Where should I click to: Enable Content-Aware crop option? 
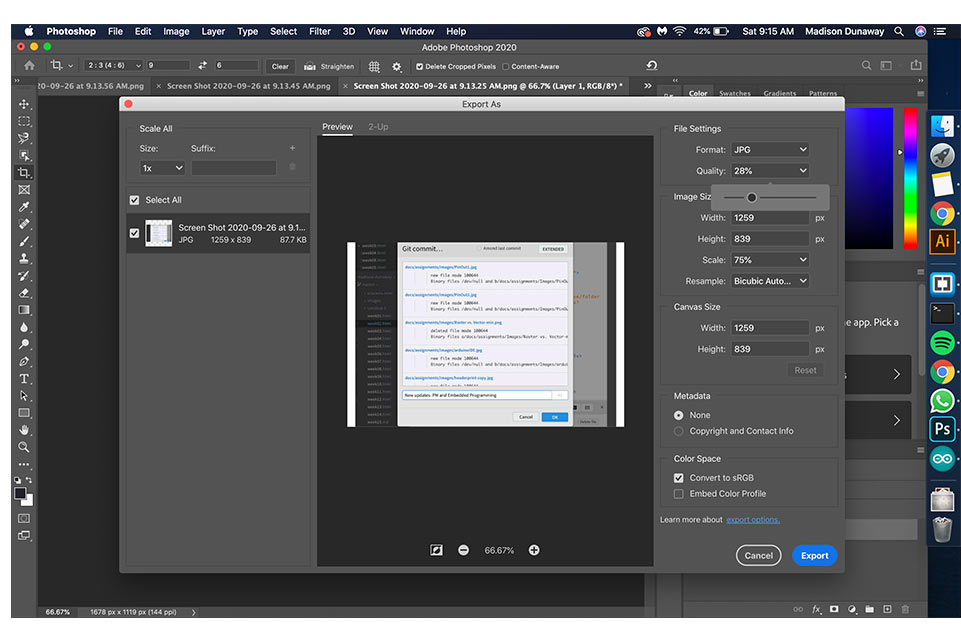tap(506, 66)
